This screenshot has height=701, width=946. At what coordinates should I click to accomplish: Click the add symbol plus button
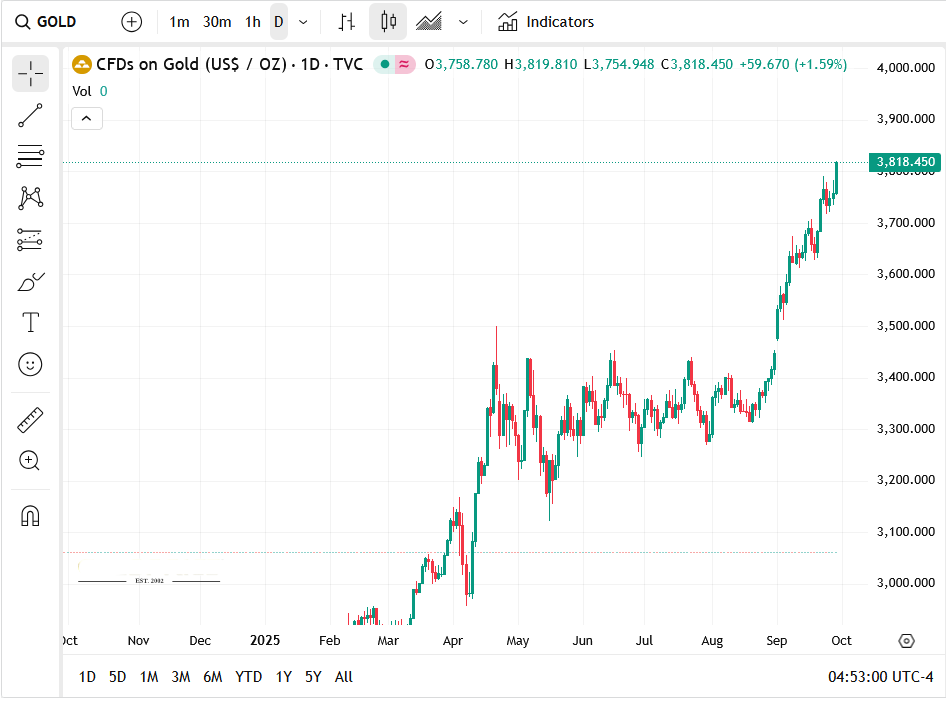pyautogui.click(x=131, y=22)
